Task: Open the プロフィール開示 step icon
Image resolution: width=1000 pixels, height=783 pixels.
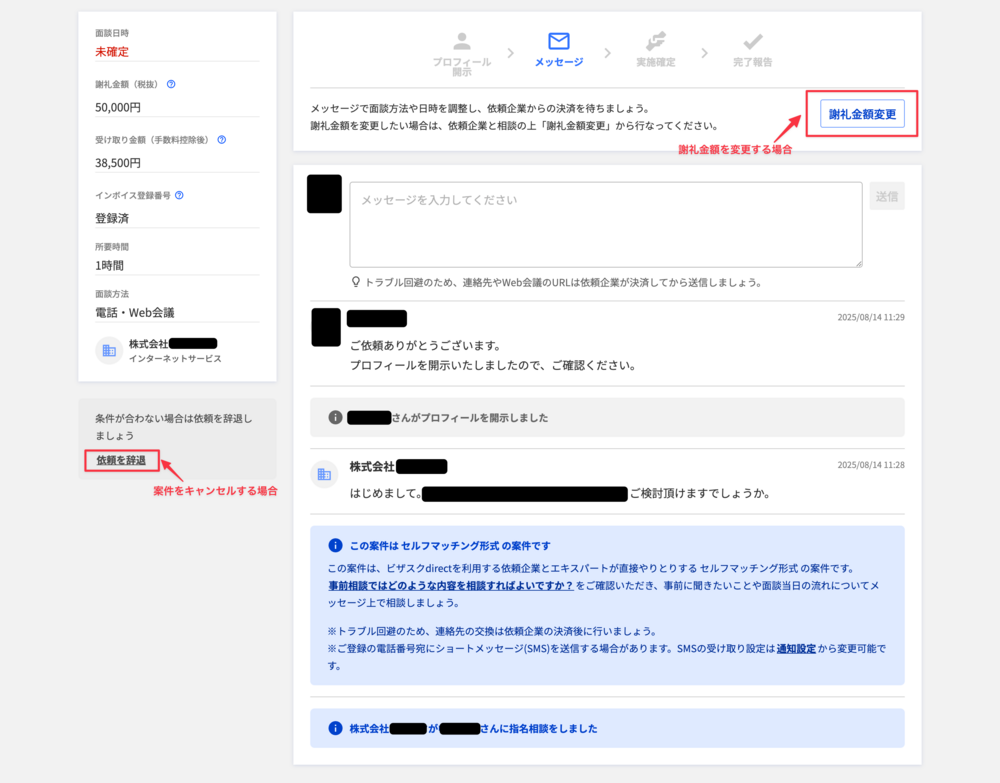Action: click(462, 42)
